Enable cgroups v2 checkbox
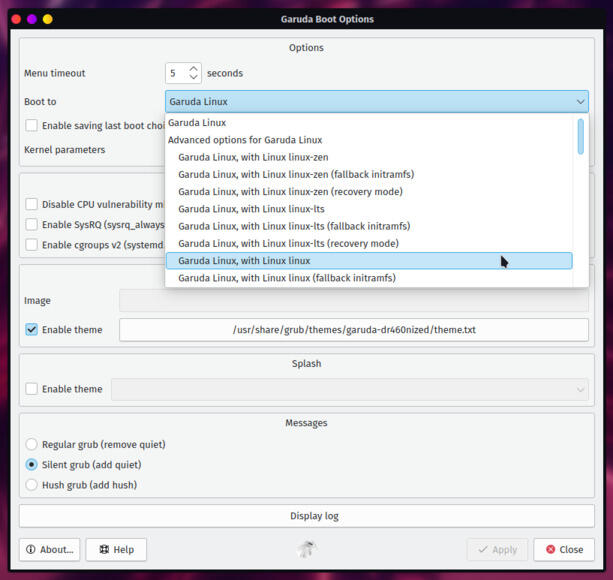The width and height of the screenshot is (613, 580). [x=32, y=245]
